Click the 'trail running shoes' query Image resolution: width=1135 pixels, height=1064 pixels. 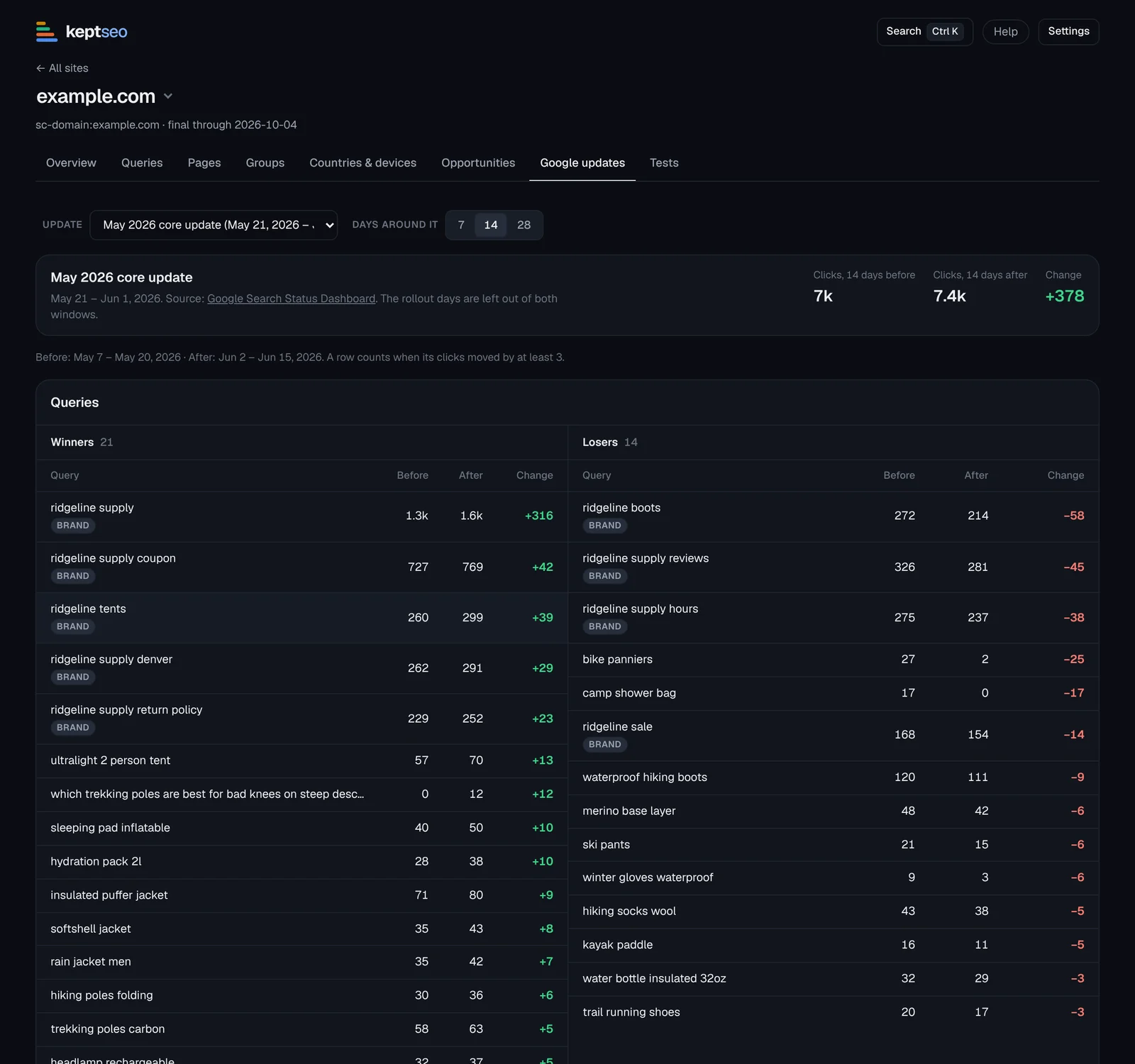click(x=631, y=1012)
